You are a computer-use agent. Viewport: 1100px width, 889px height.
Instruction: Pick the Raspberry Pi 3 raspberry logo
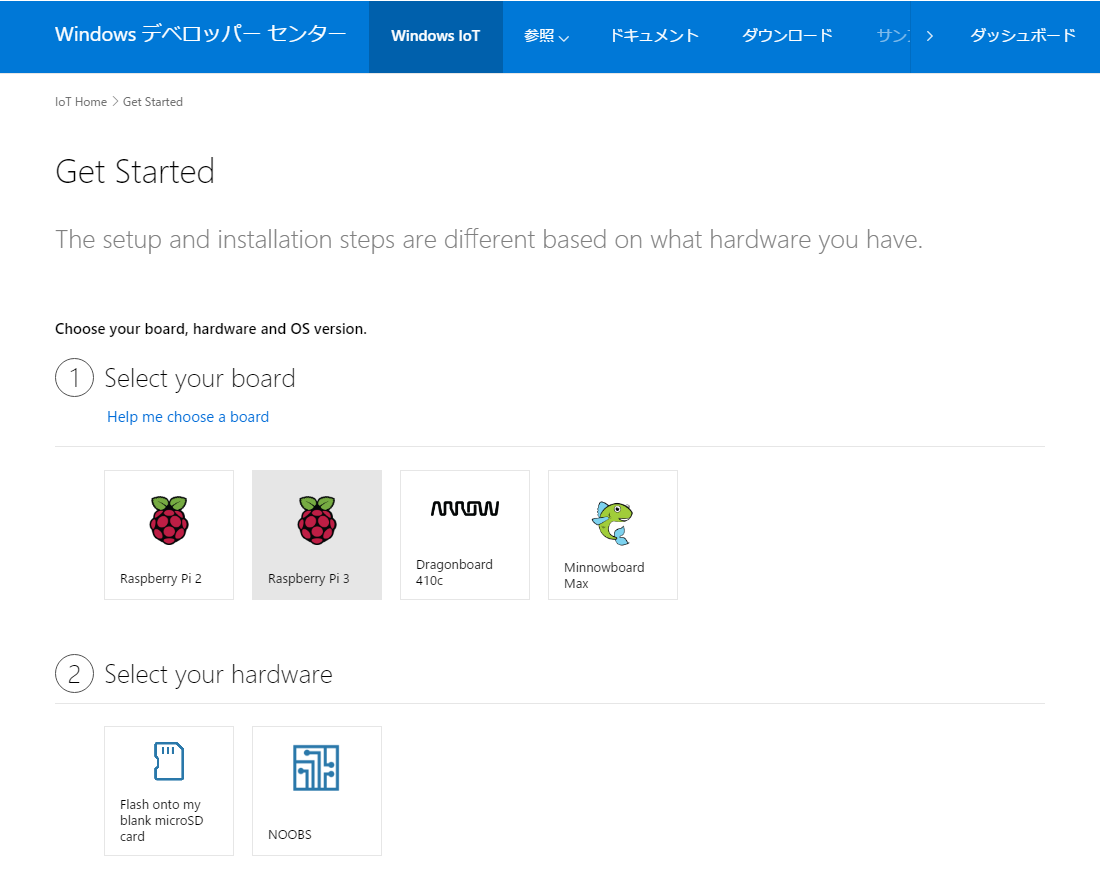point(317,520)
